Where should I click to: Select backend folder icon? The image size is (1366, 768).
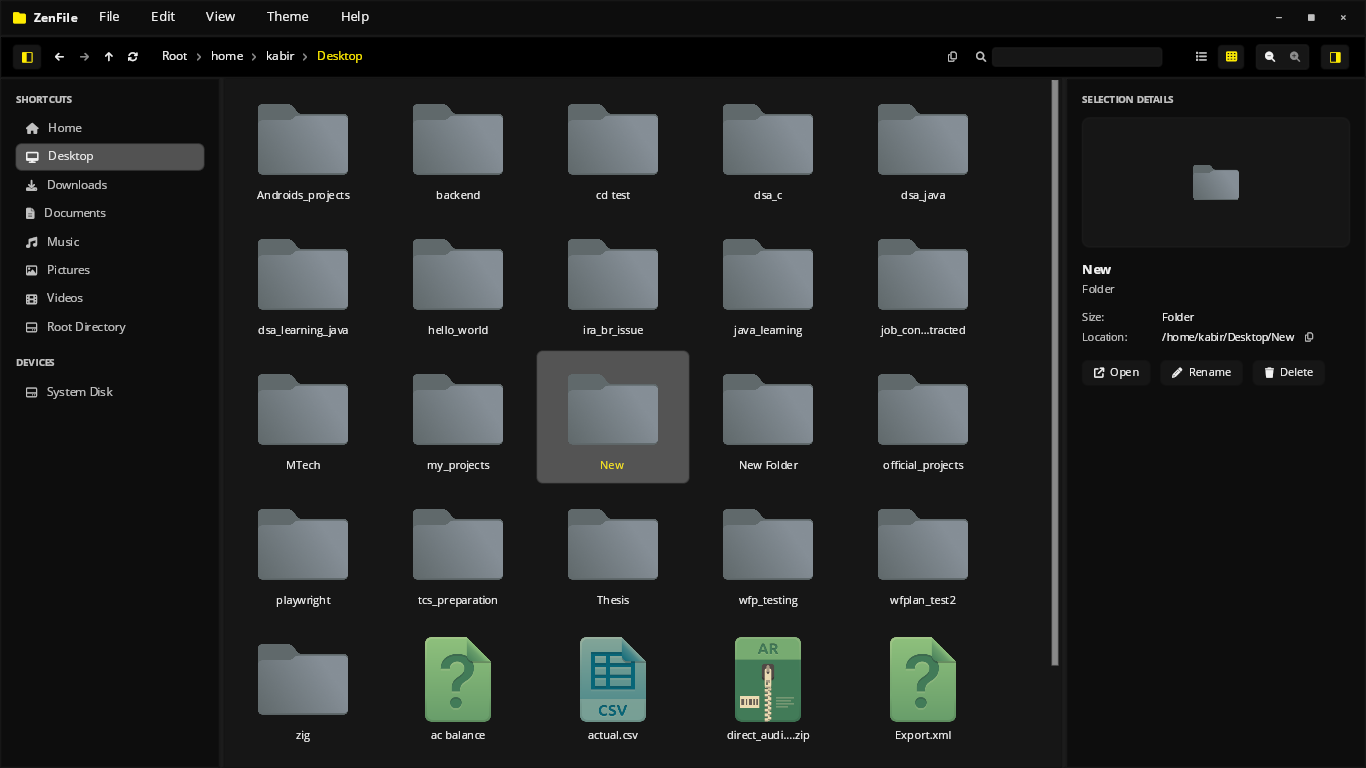[x=458, y=140]
